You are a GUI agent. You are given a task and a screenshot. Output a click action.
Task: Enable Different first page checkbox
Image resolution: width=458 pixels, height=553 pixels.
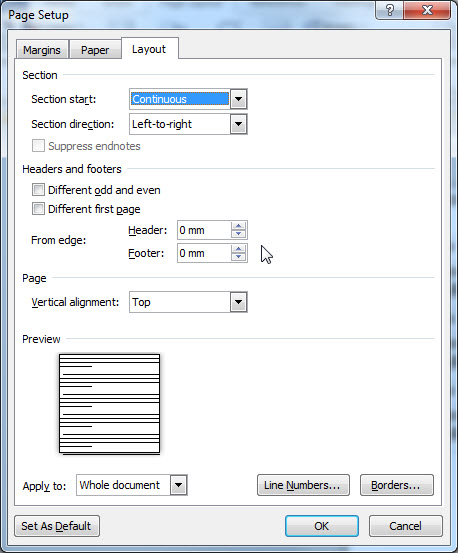pyautogui.click(x=38, y=209)
